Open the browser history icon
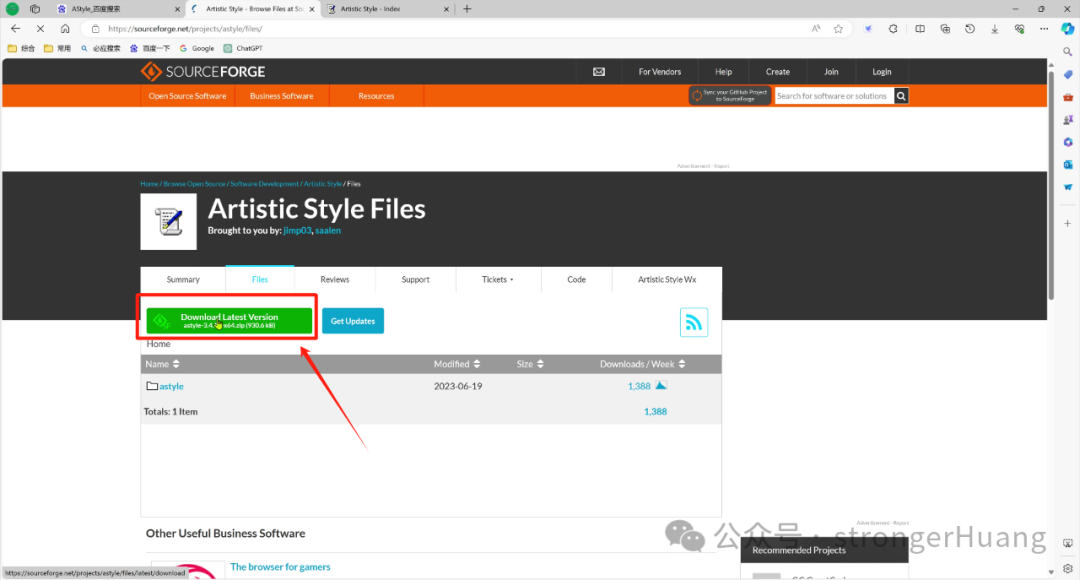Viewport: 1080px width, 580px height. click(x=970, y=28)
